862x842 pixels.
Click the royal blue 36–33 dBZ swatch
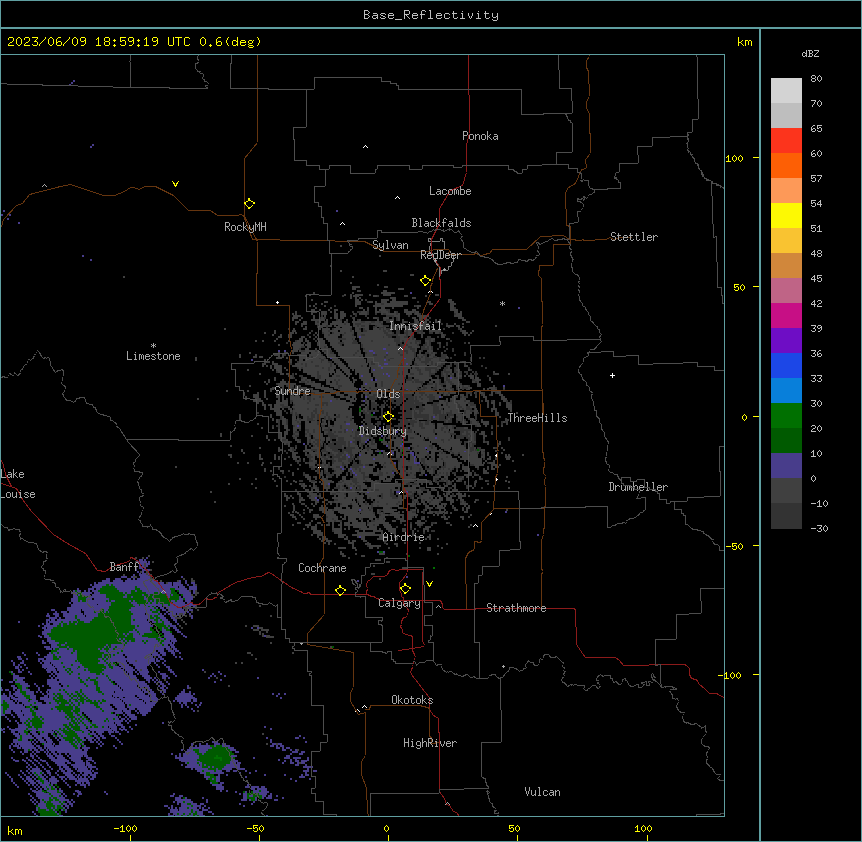(786, 365)
